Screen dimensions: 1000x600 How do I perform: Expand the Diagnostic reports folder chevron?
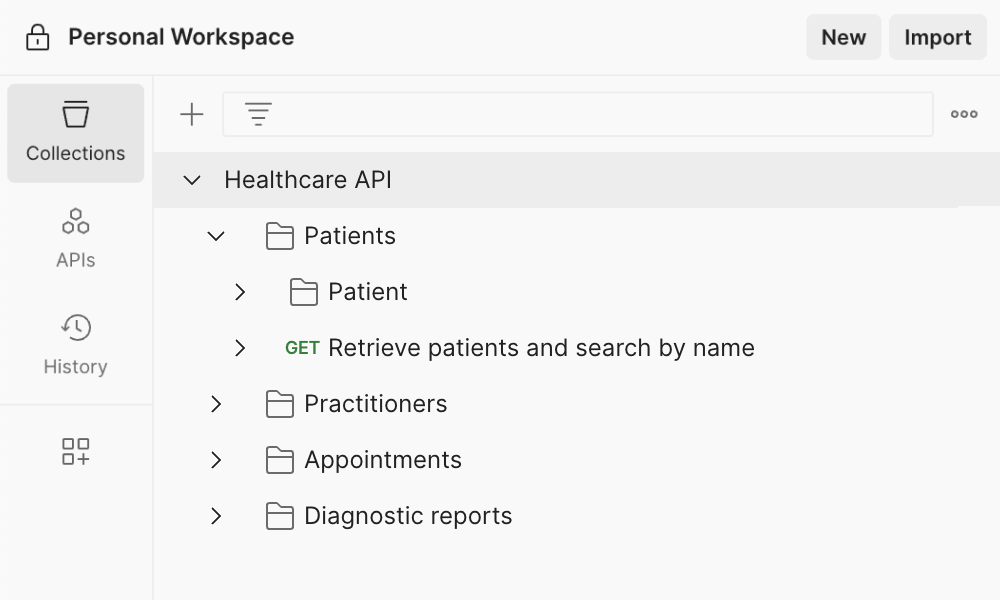[216, 516]
